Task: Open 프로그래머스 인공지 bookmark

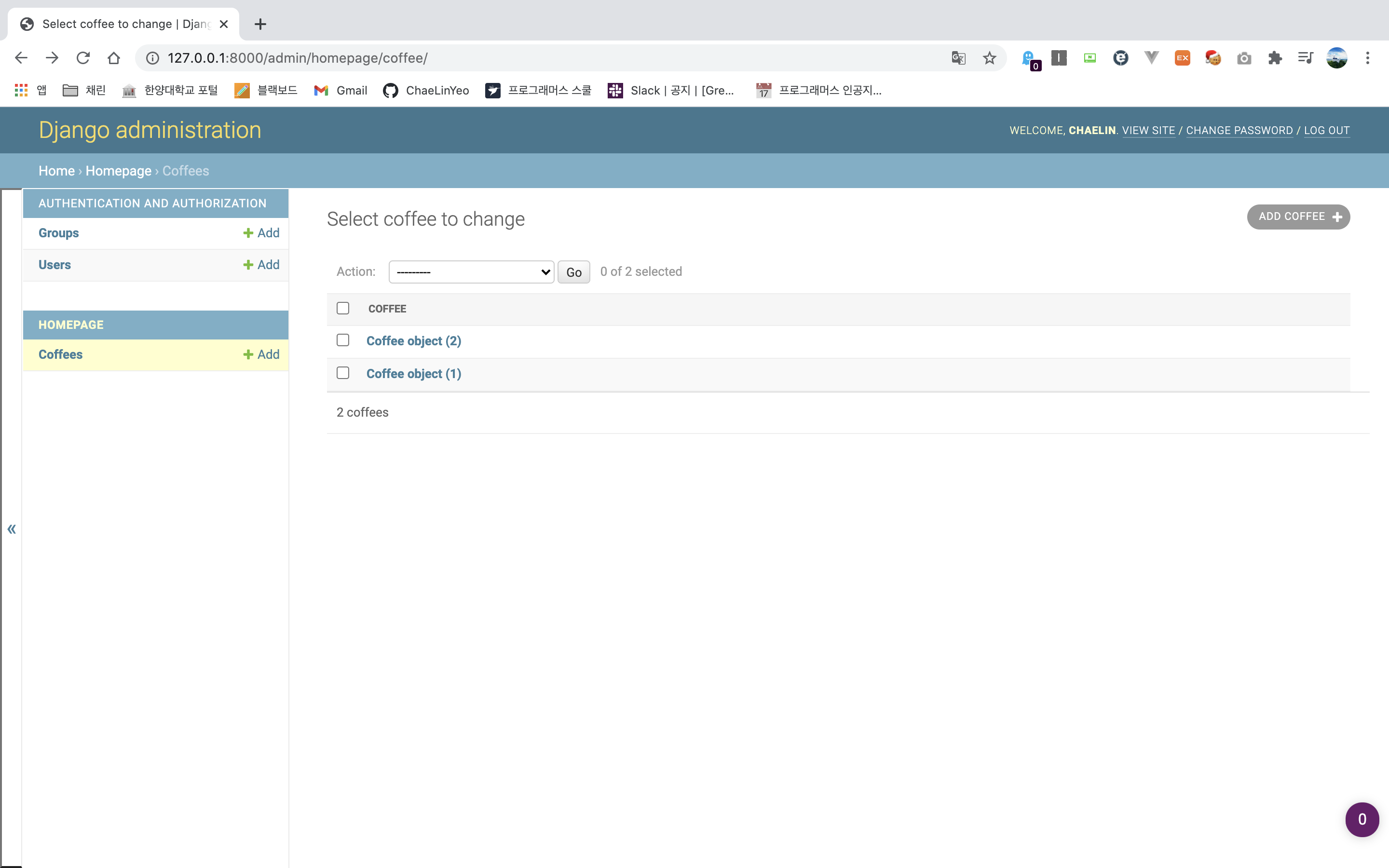Action: (819, 90)
